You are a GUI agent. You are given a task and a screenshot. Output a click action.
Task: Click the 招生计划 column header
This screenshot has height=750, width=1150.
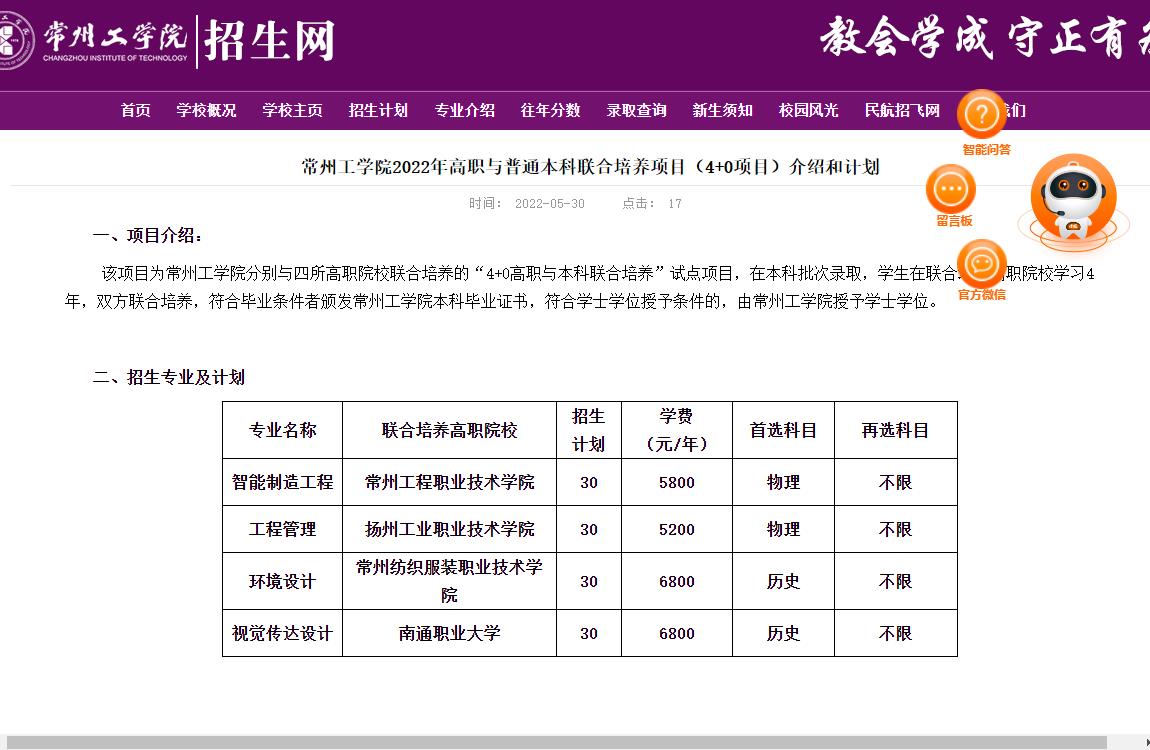click(x=589, y=430)
